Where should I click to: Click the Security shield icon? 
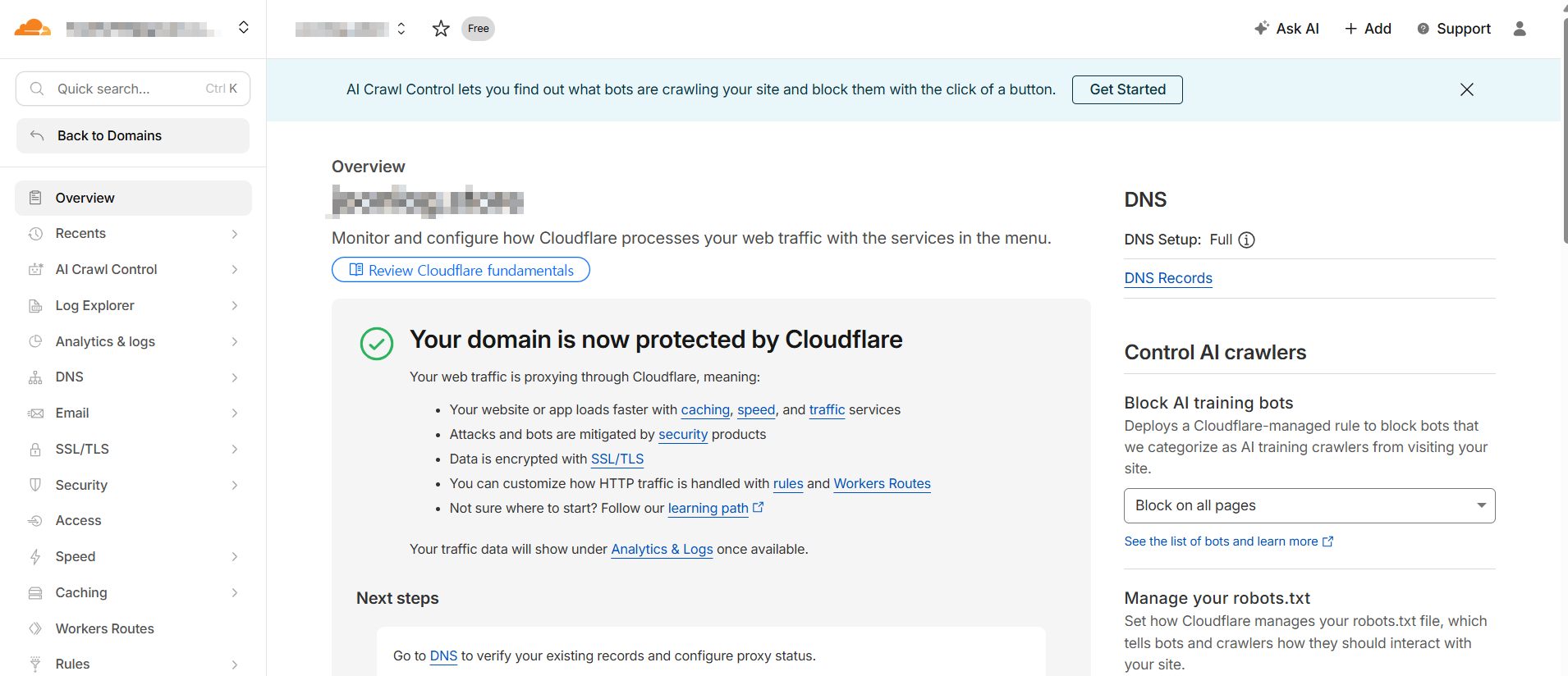click(35, 485)
